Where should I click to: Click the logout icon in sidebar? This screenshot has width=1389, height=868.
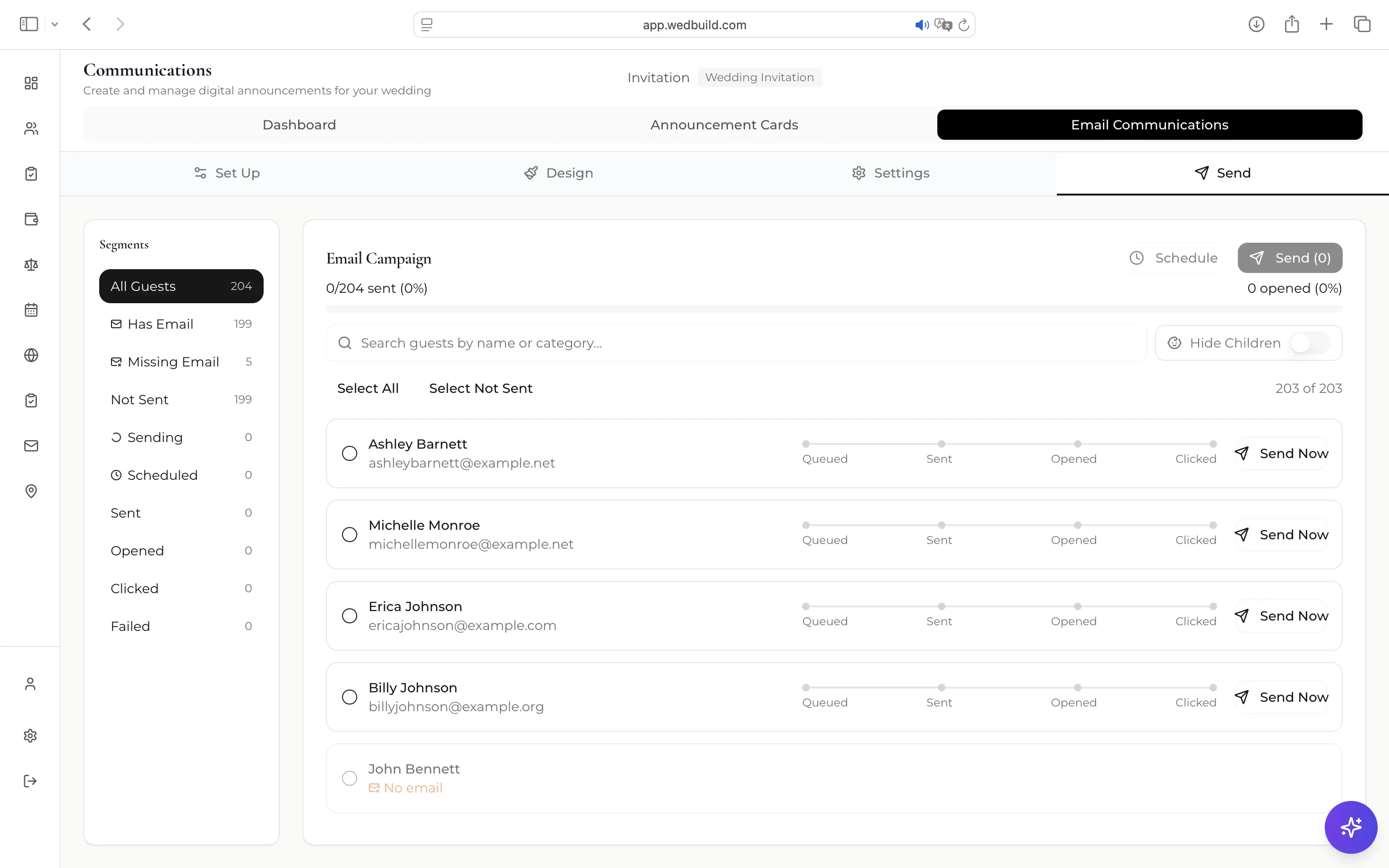(x=30, y=781)
